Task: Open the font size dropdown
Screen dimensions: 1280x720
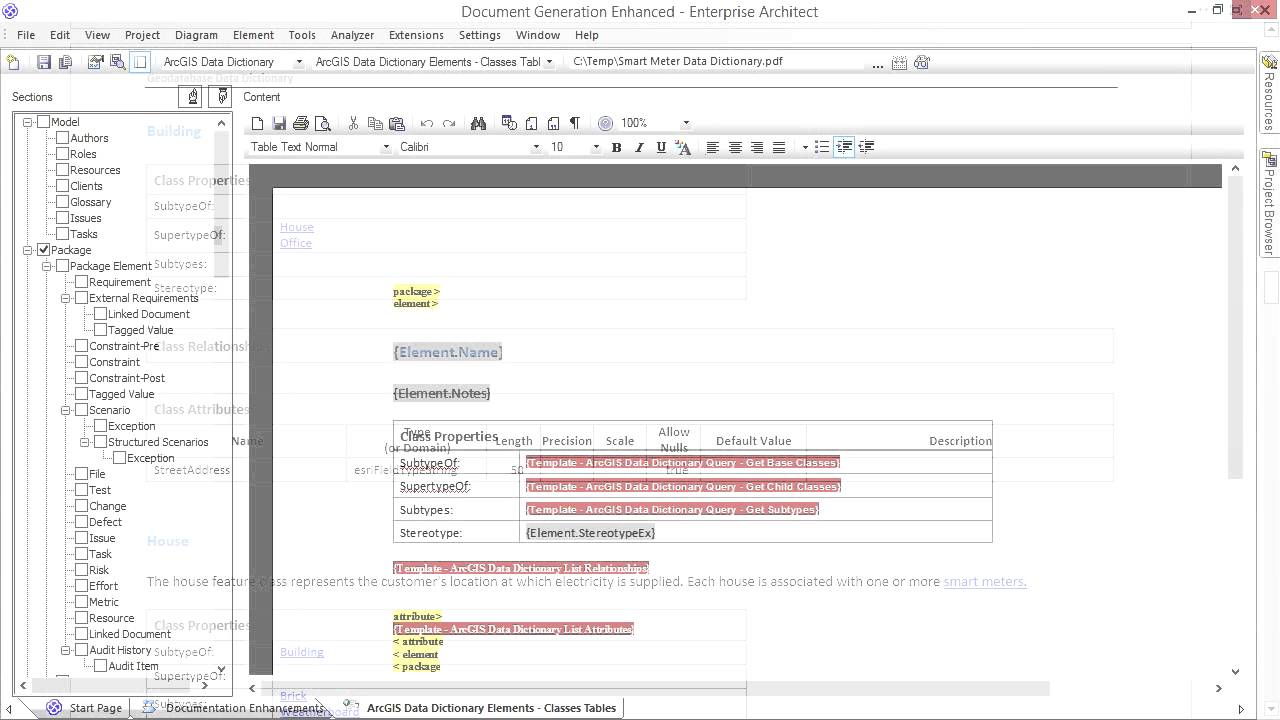Action: coord(596,147)
